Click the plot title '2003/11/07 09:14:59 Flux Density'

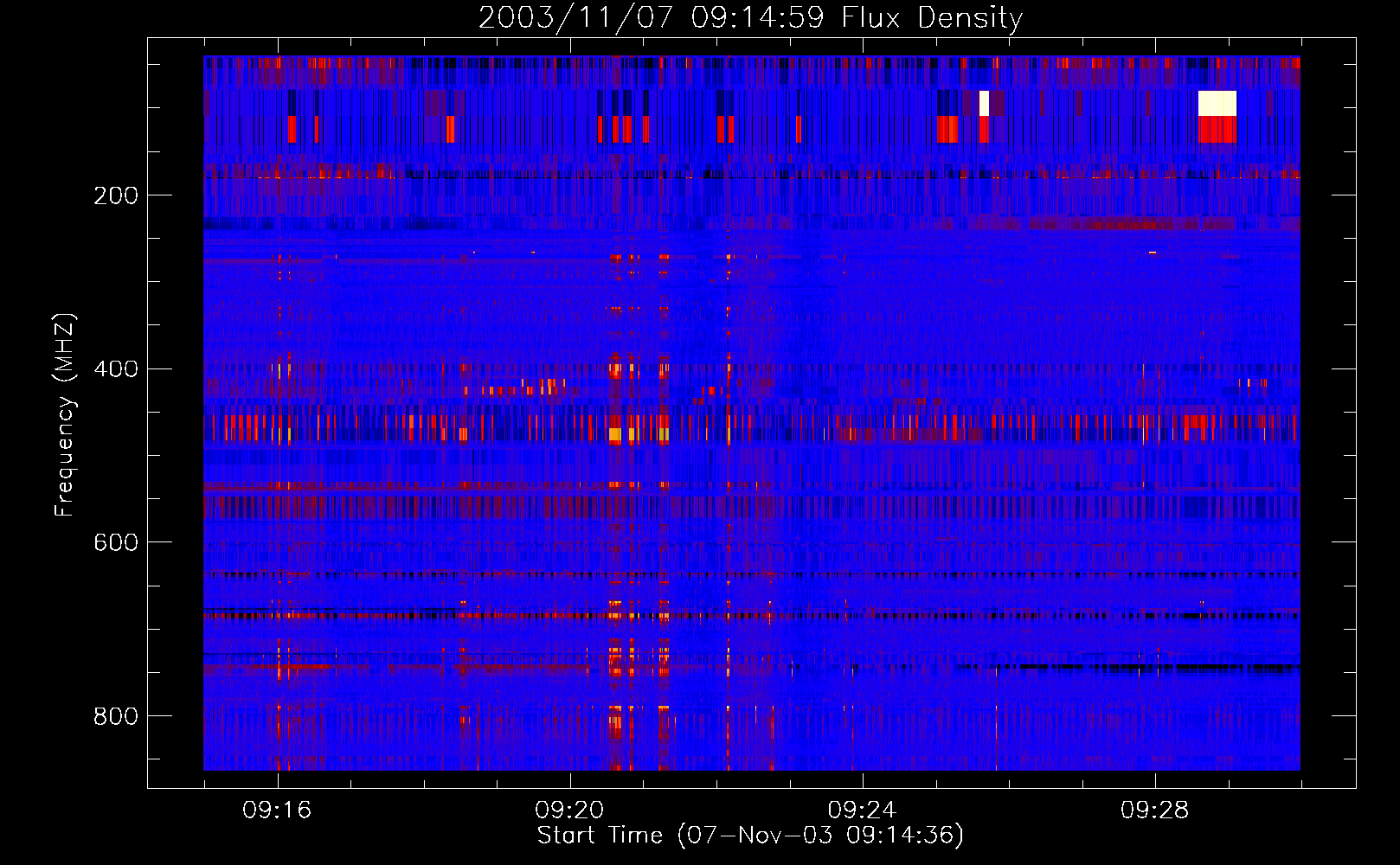[750, 17]
